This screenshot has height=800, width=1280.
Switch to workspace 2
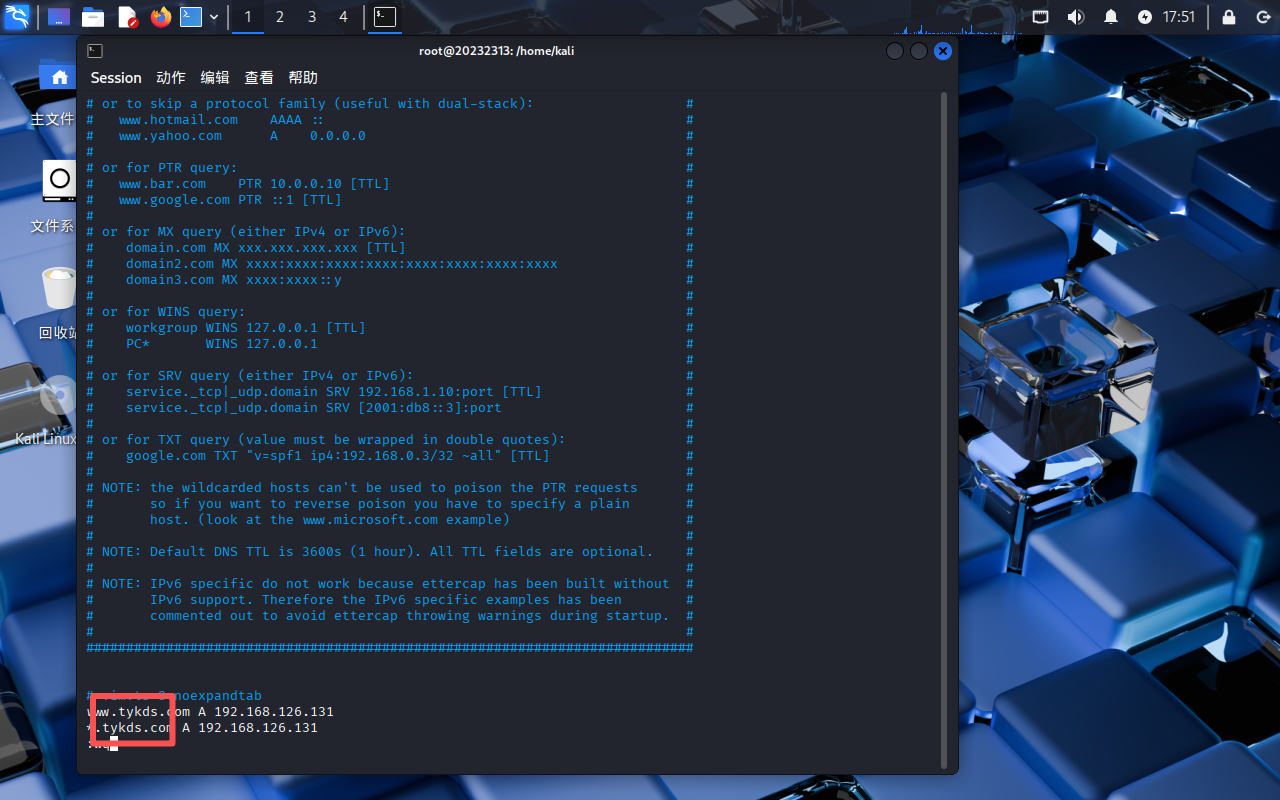tap(280, 17)
